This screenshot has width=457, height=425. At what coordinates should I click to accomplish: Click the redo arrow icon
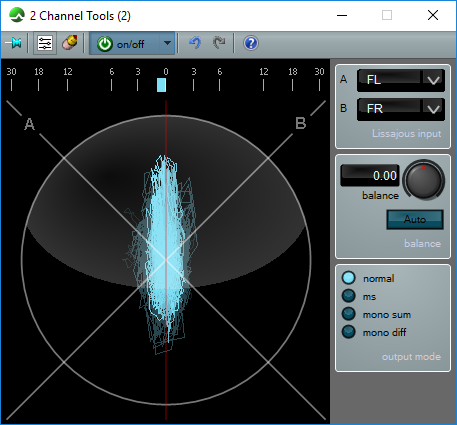[x=219, y=43]
